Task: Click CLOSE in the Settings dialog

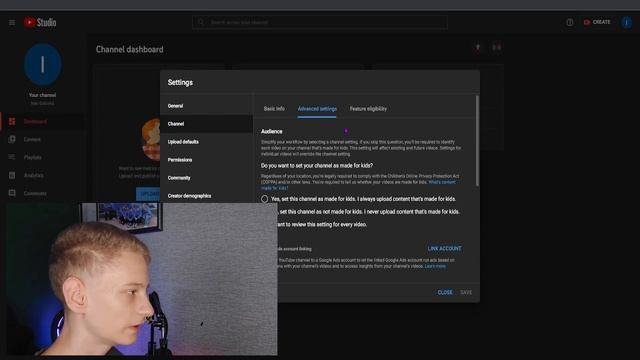Action: click(445, 292)
